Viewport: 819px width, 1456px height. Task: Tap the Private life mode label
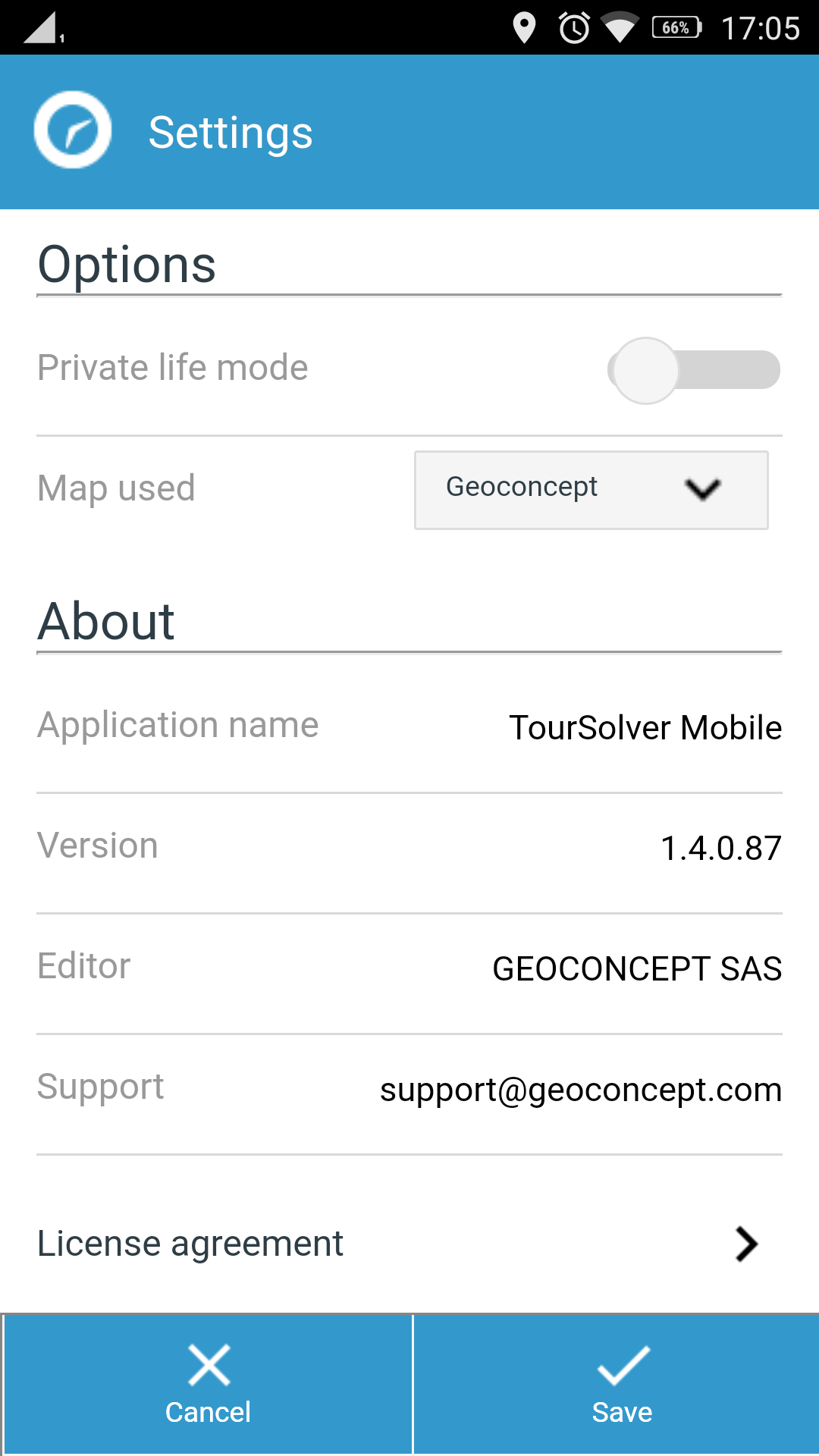click(173, 368)
